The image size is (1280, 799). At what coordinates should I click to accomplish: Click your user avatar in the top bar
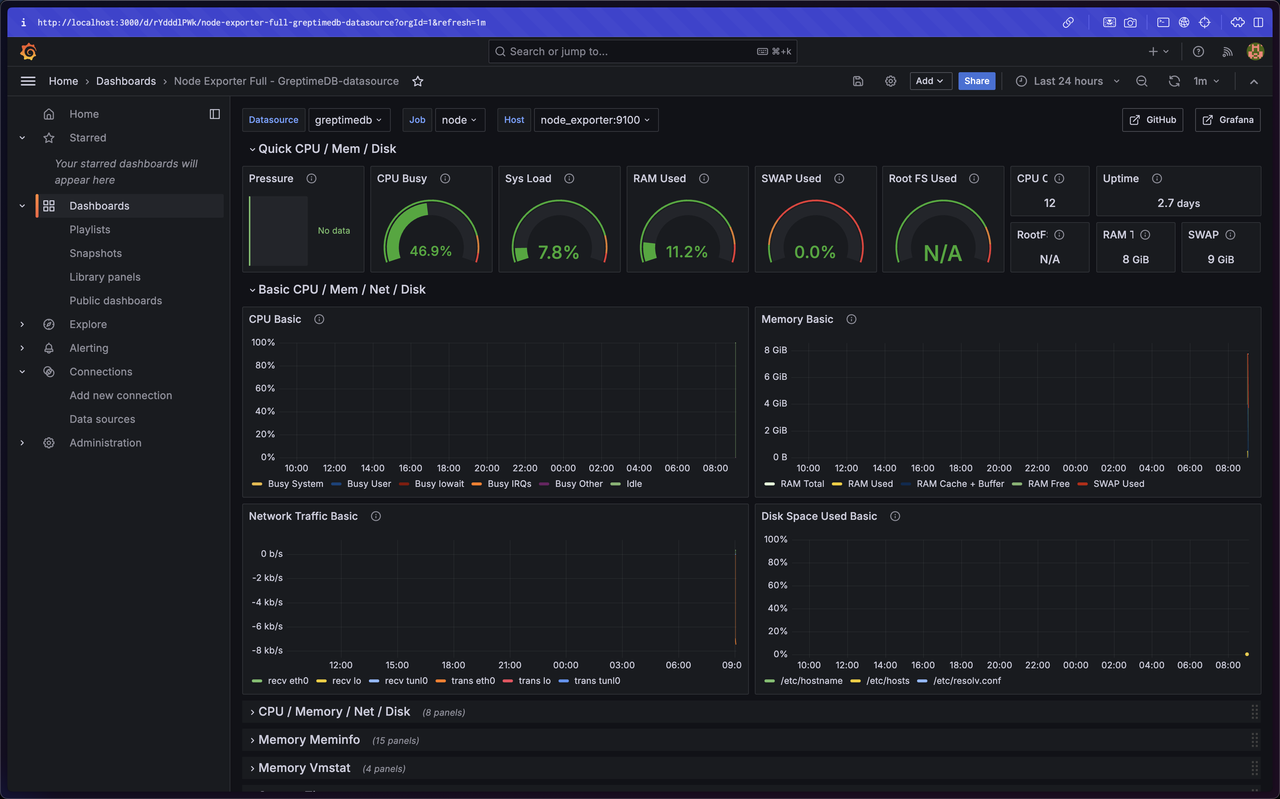(x=1255, y=51)
